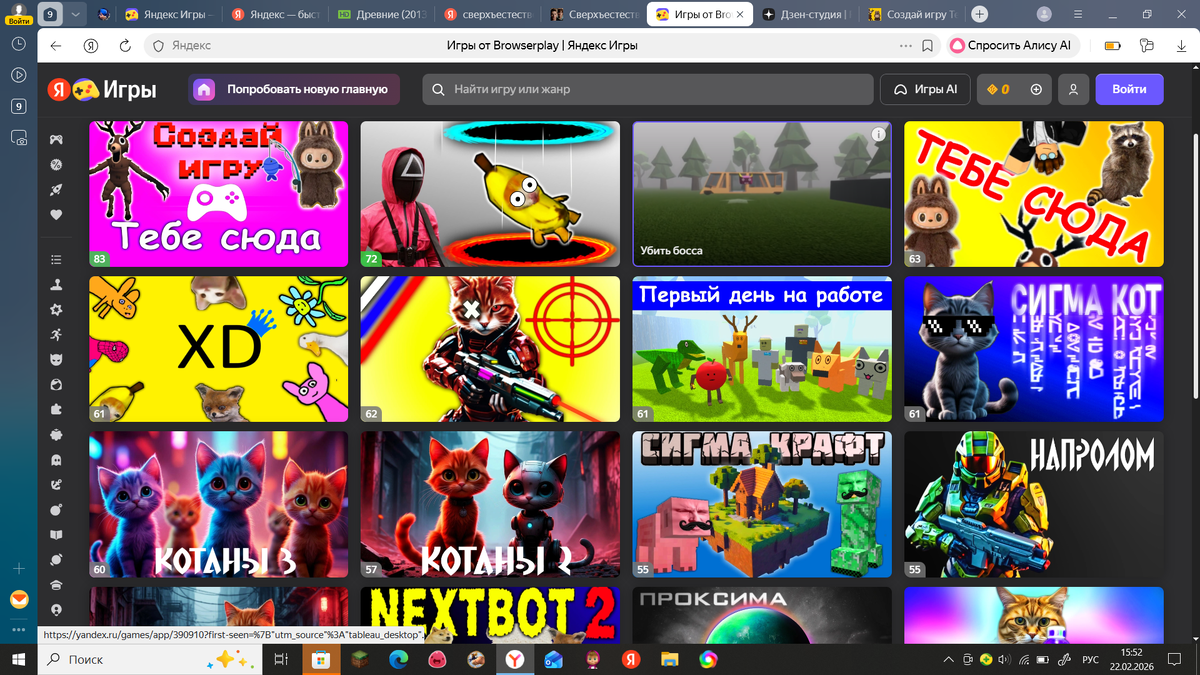Expand the tab groups dropdown arrow

click(76, 15)
